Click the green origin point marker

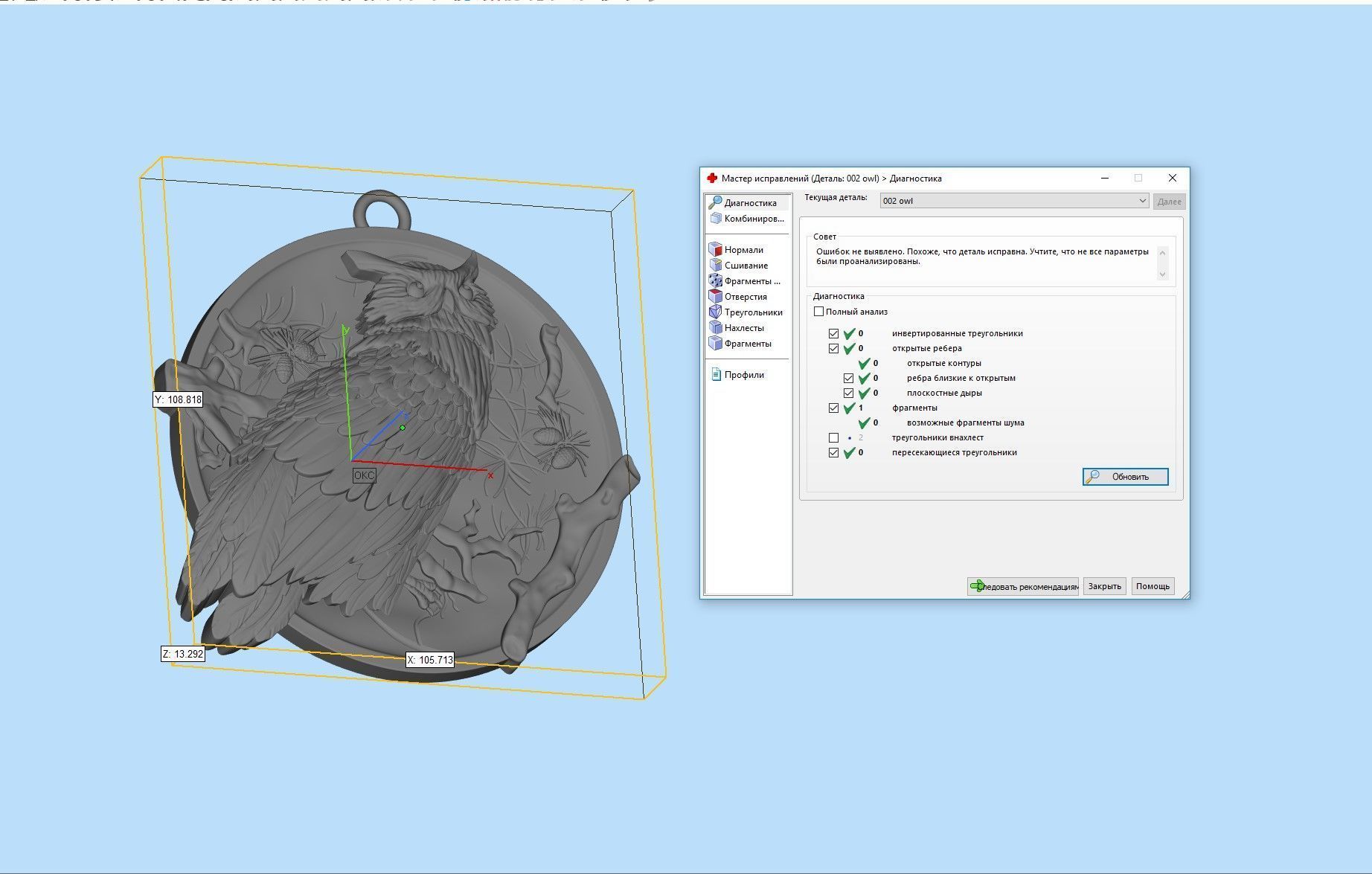[x=403, y=428]
